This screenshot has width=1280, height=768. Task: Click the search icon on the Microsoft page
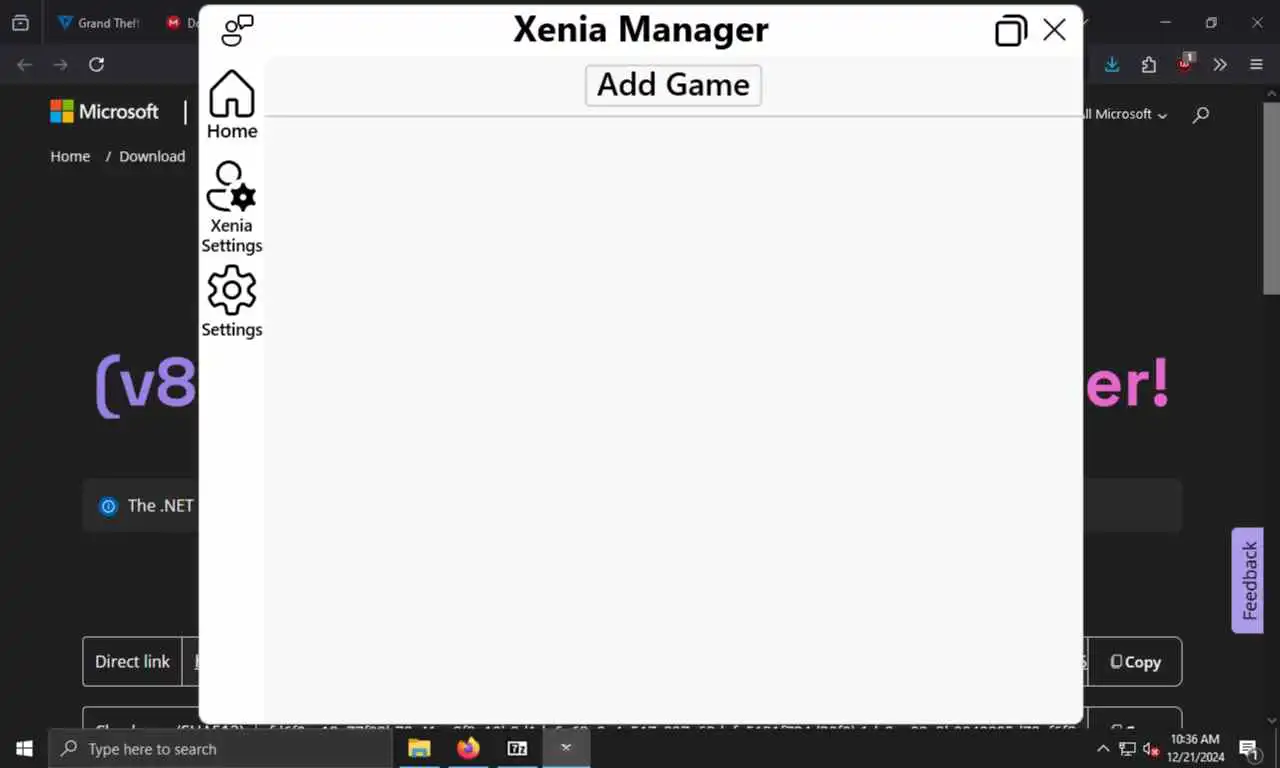click(1201, 114)
